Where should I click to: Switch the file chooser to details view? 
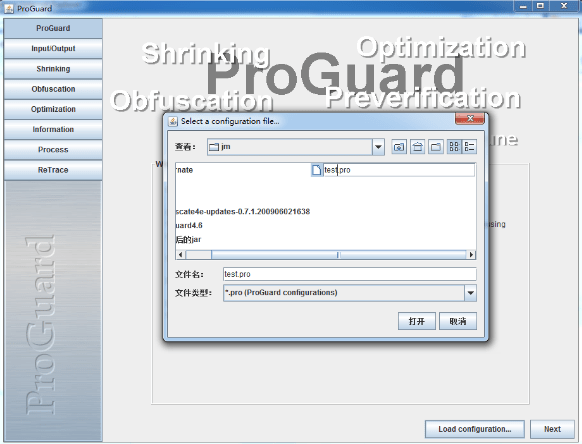tap(469, 147)
